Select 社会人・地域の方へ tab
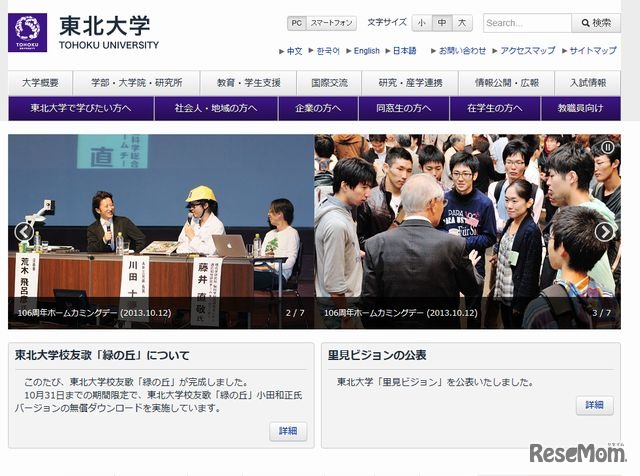Screen dimensions: 640x476 pos(216,108)
